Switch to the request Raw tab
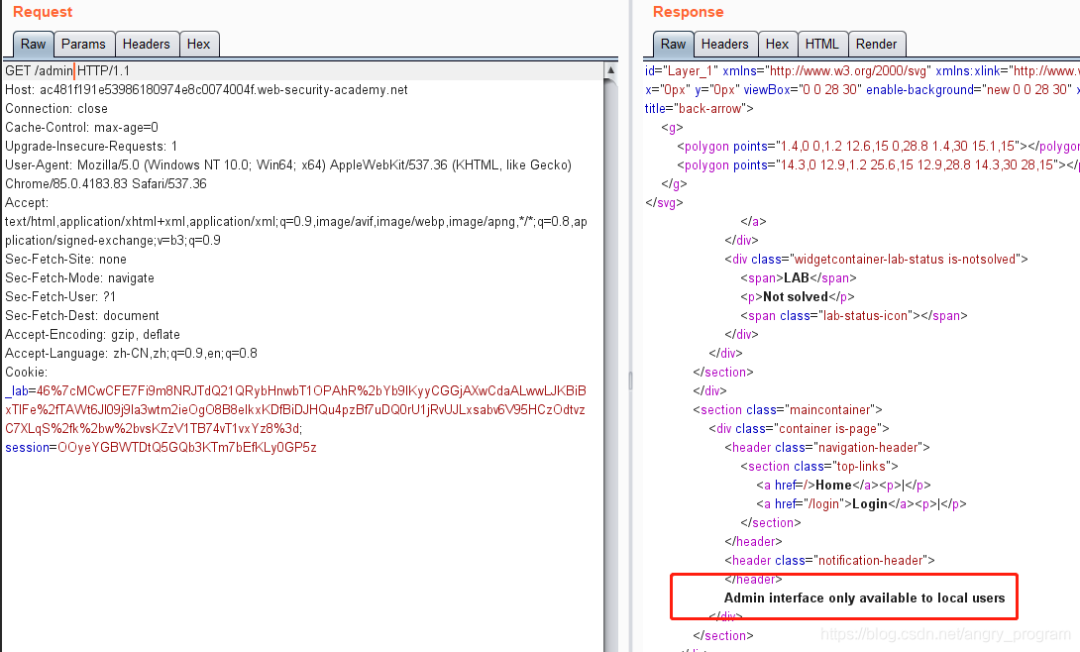The image size is (1080, 652). pos(33,44)
